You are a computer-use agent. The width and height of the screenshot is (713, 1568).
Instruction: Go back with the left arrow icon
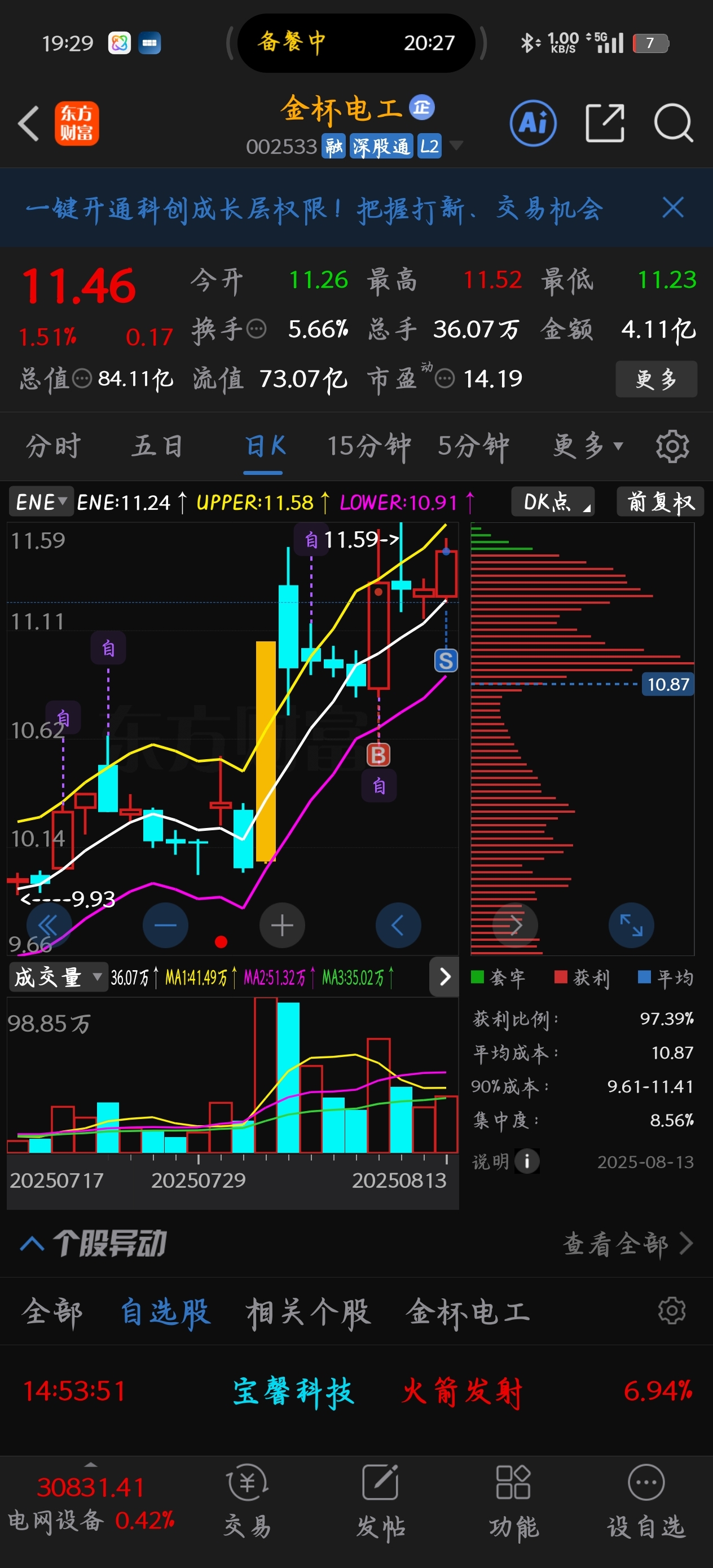tap(29, 124)
